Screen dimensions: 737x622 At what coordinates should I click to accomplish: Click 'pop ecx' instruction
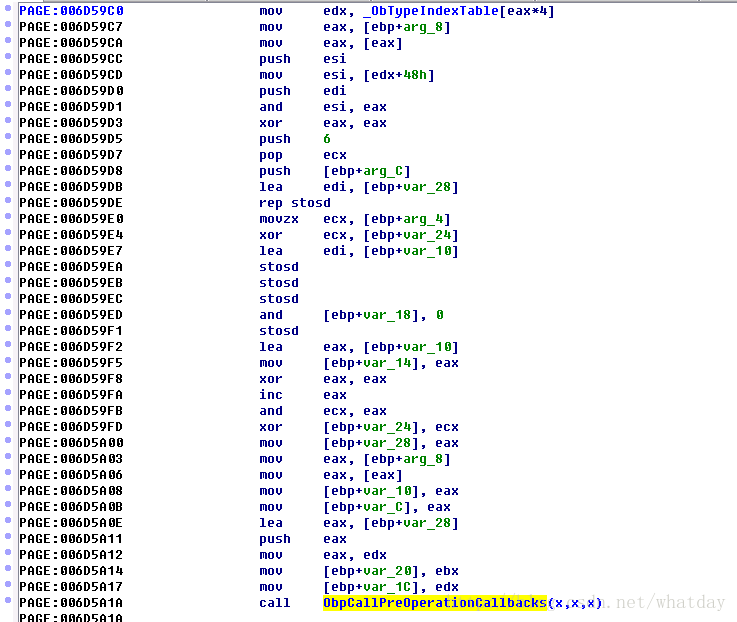[x=303, y=155]
